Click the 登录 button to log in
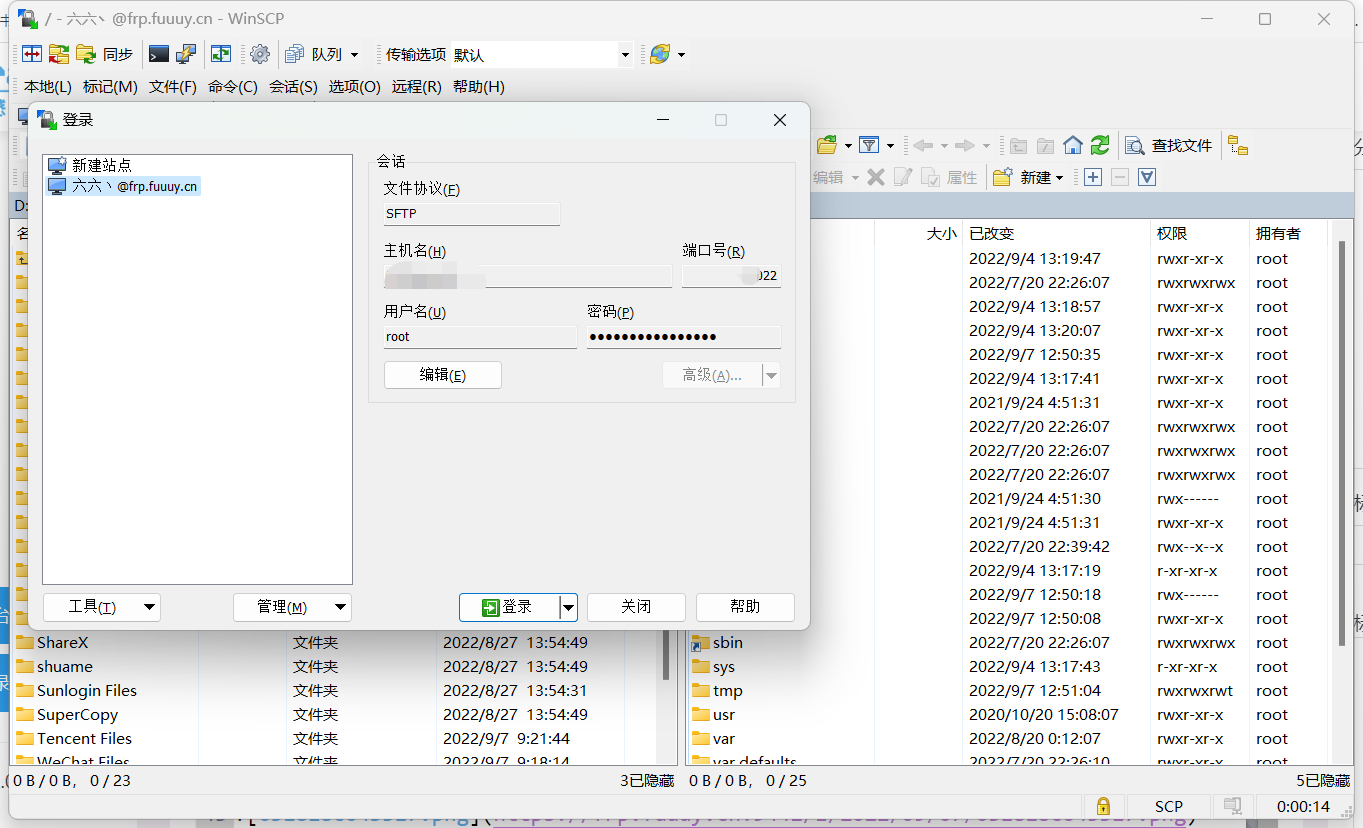Viewport: 1363px width, 828px height. 508,607
